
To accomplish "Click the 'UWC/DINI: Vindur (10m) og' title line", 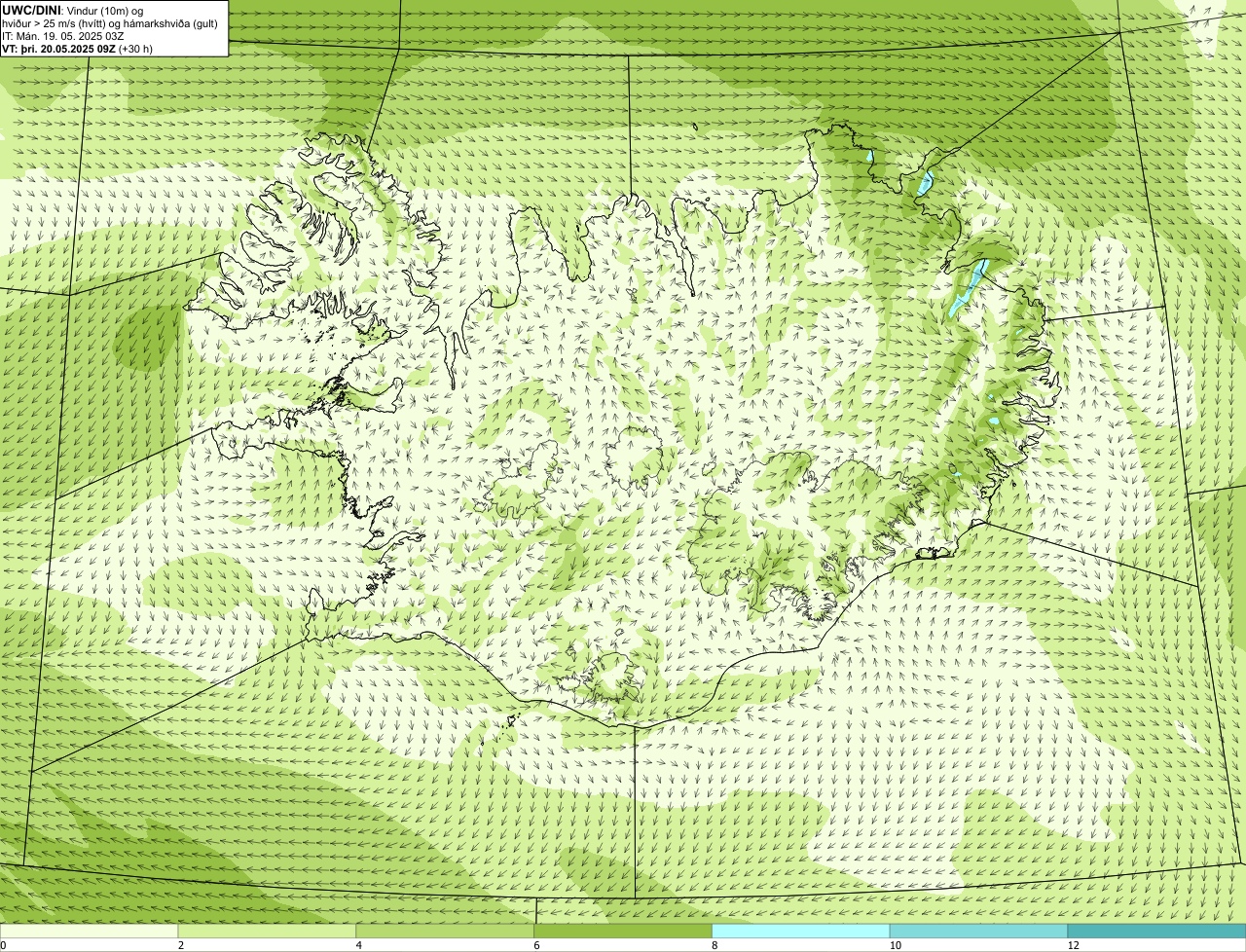I will (73, 10).
